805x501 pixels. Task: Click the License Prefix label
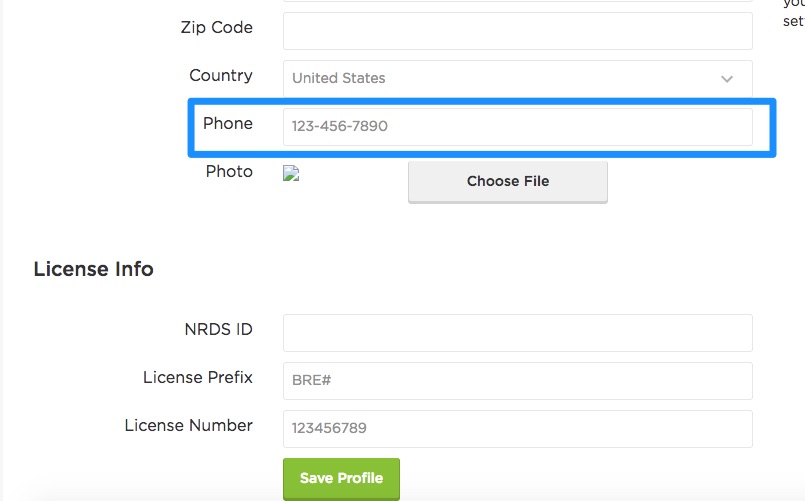198,377
